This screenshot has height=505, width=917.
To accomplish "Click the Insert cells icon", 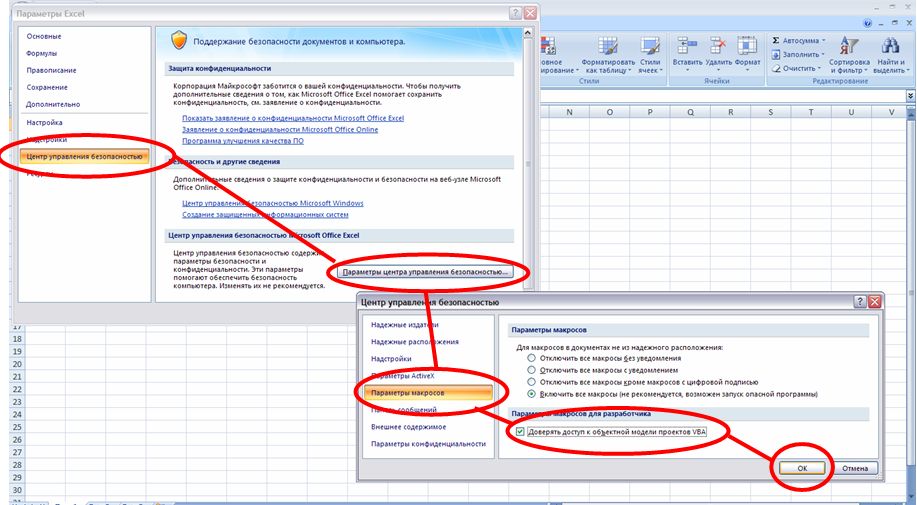I will pyautogui.click(x=687, y=46).
